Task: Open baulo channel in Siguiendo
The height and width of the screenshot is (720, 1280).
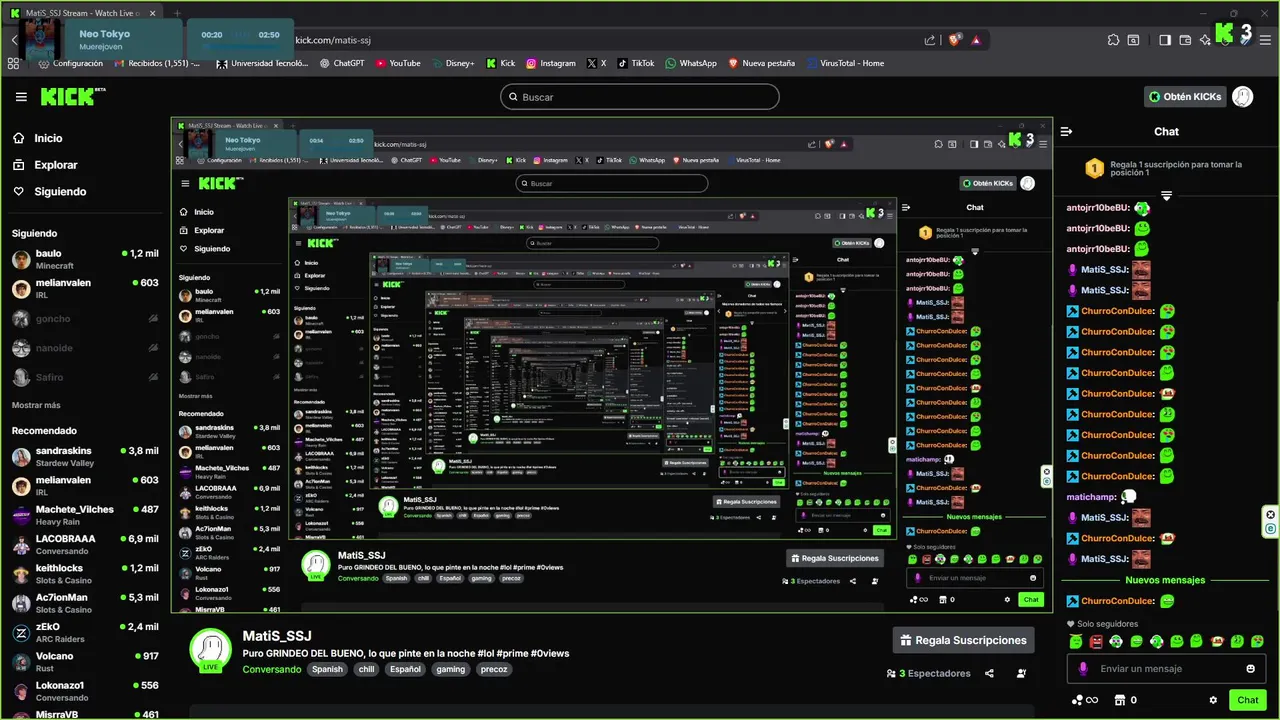Action: pyautogui.click(x=86, y=259)
